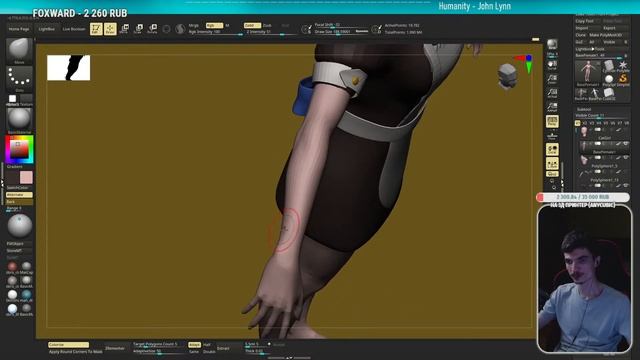
Task: Click the SwitchColor button
Action: (19, 188)
